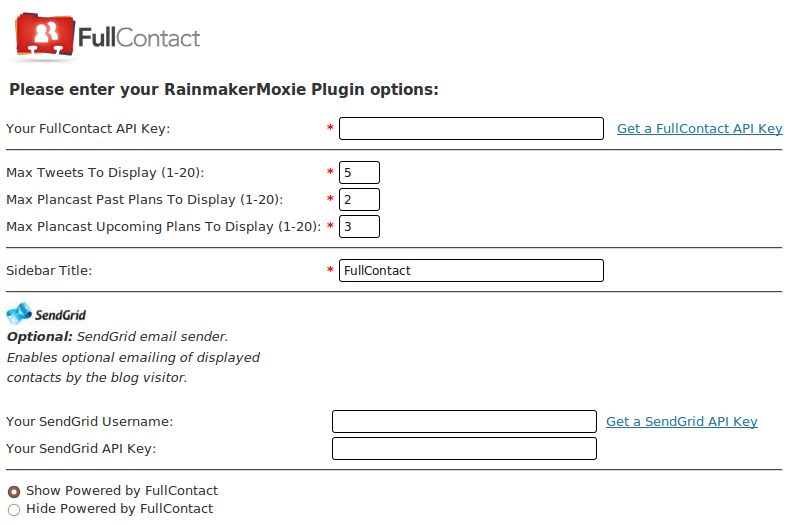The height and width of the screenshot is (525, 795).
Task: Click the SendGrid logo icon
Action: (x=19, y=315)
